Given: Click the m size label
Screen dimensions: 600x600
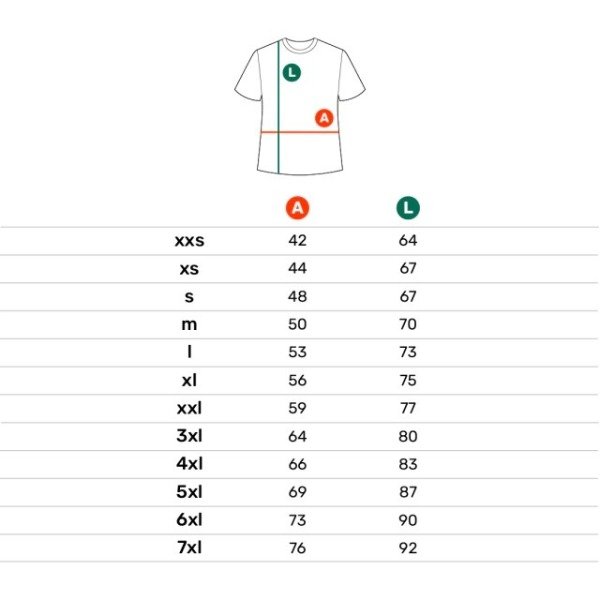Looking at the screenshot, I should tap(189, 324).
